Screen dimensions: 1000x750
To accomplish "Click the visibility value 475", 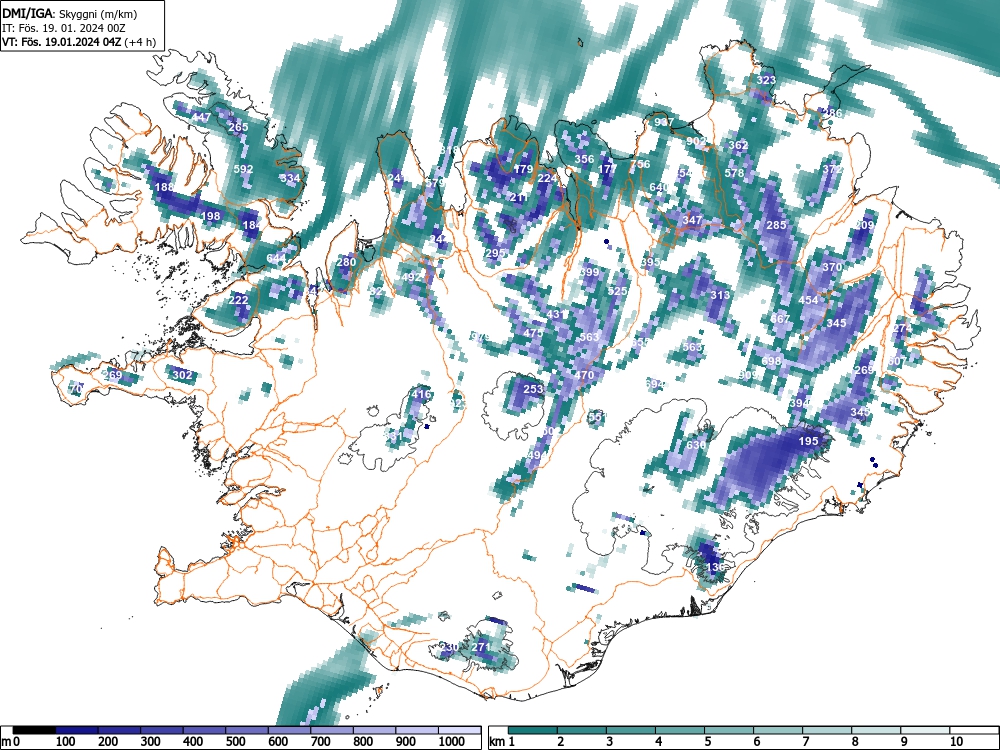I will click(x=533, y=333).
